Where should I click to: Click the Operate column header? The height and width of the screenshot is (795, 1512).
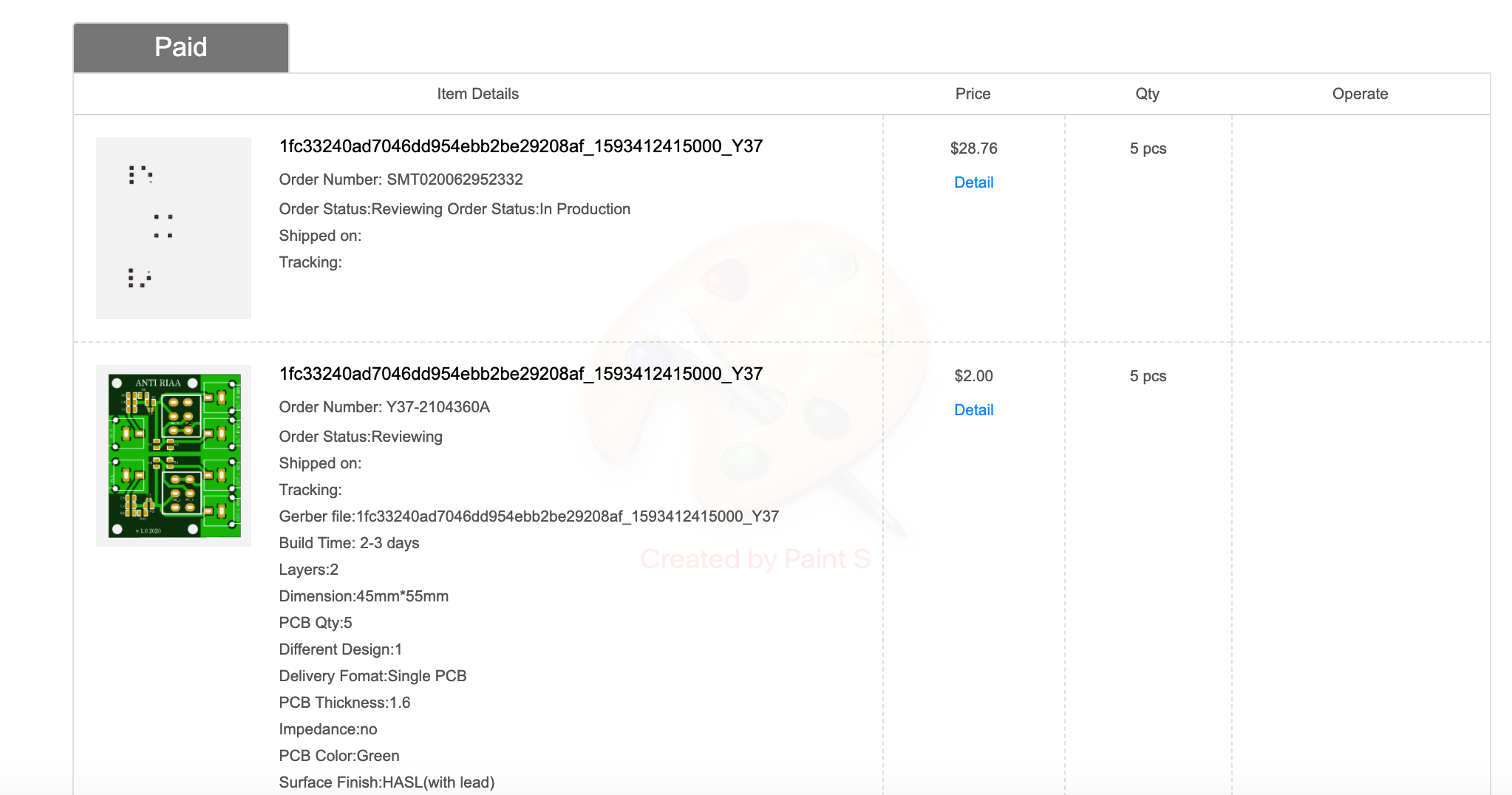(1360, 94)
